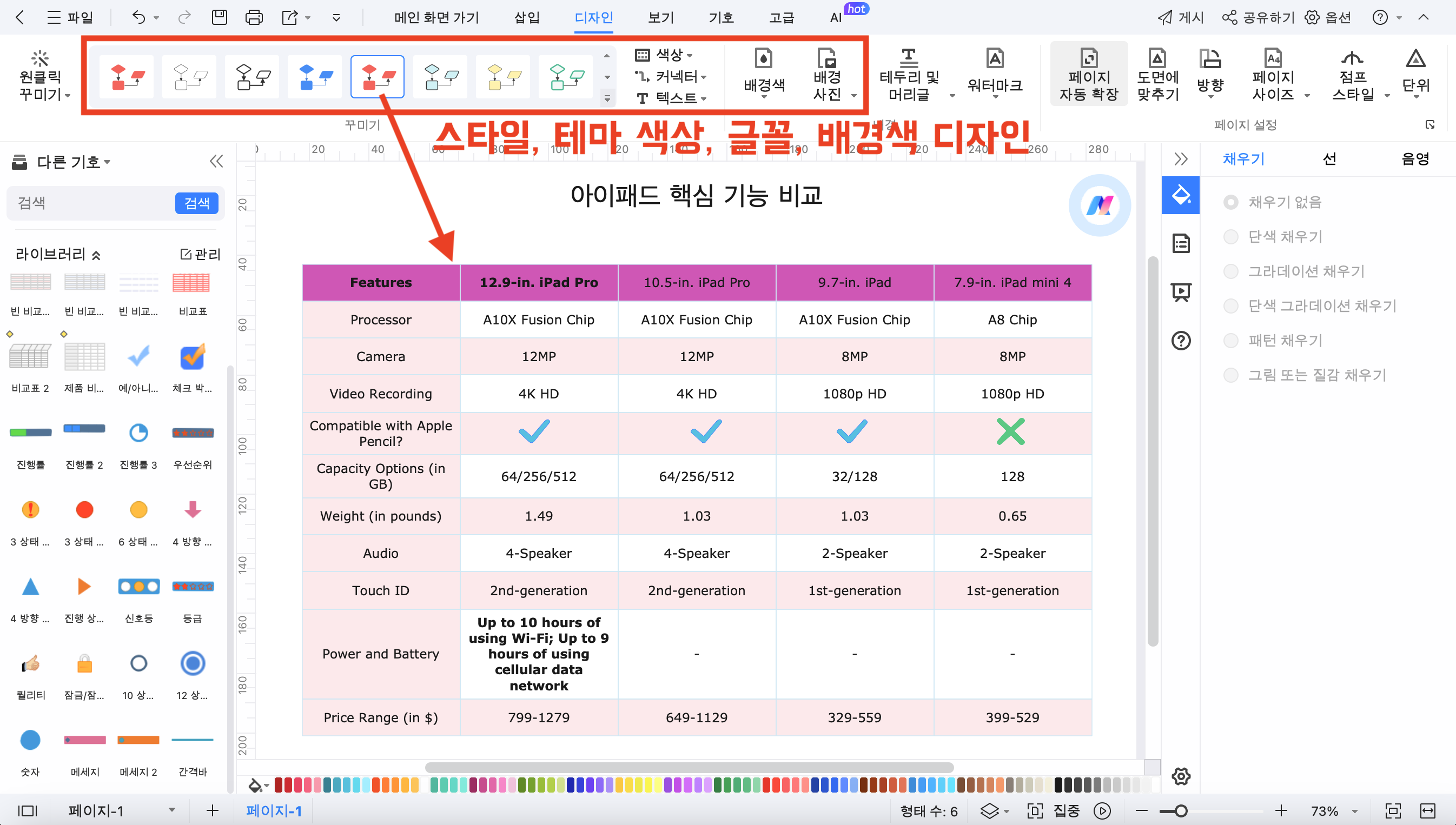This screenshot has height=825, width=1456.
Task: Open the 파일 file menu
Action: point(70,17)
